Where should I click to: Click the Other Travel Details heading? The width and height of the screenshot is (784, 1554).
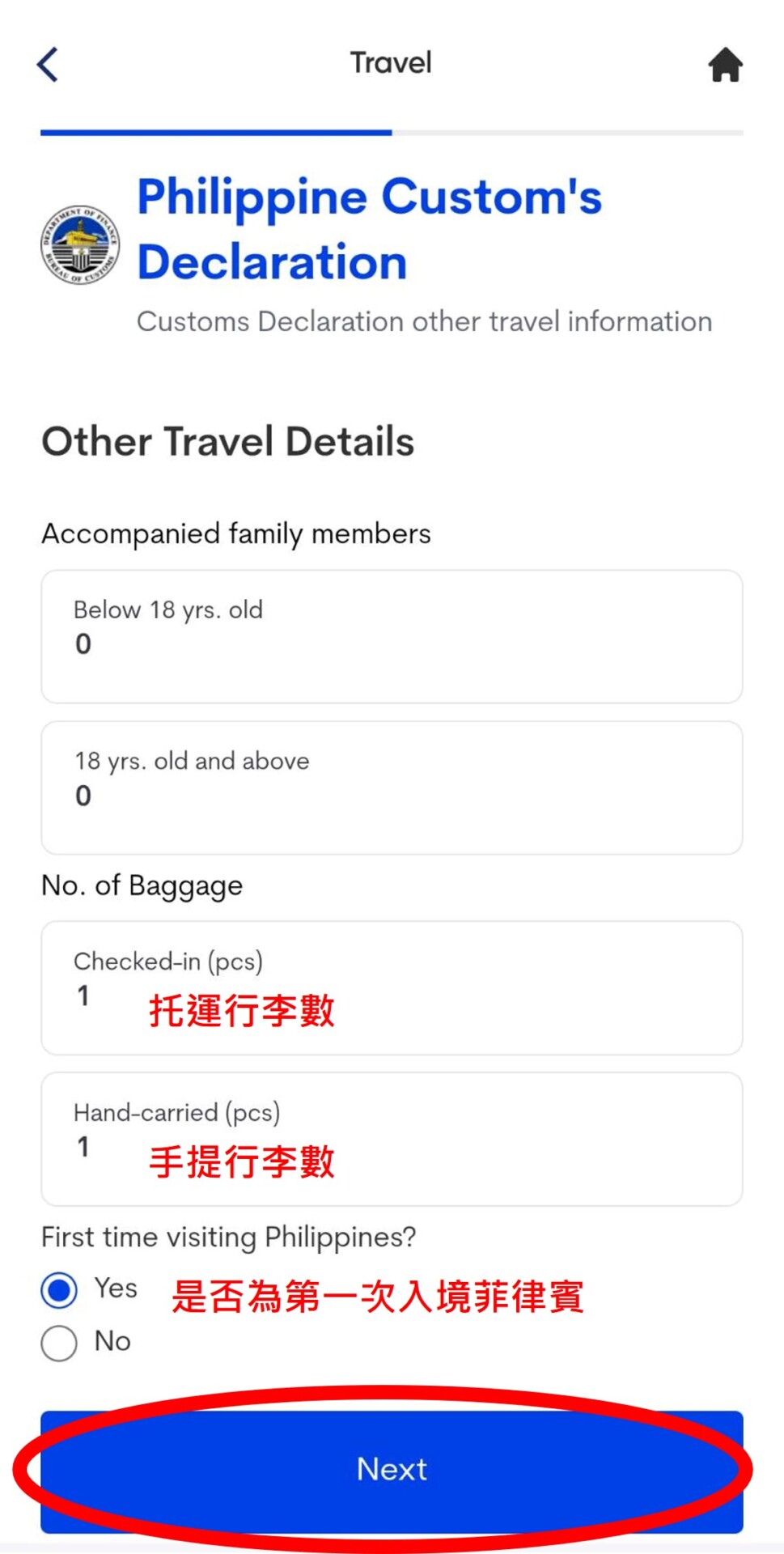(x=228, y=442)
